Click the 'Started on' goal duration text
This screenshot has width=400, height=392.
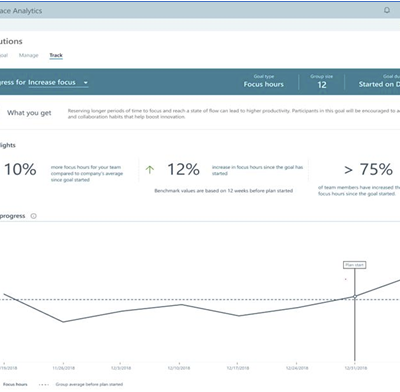pyautogui.click(x=379, y=84)
